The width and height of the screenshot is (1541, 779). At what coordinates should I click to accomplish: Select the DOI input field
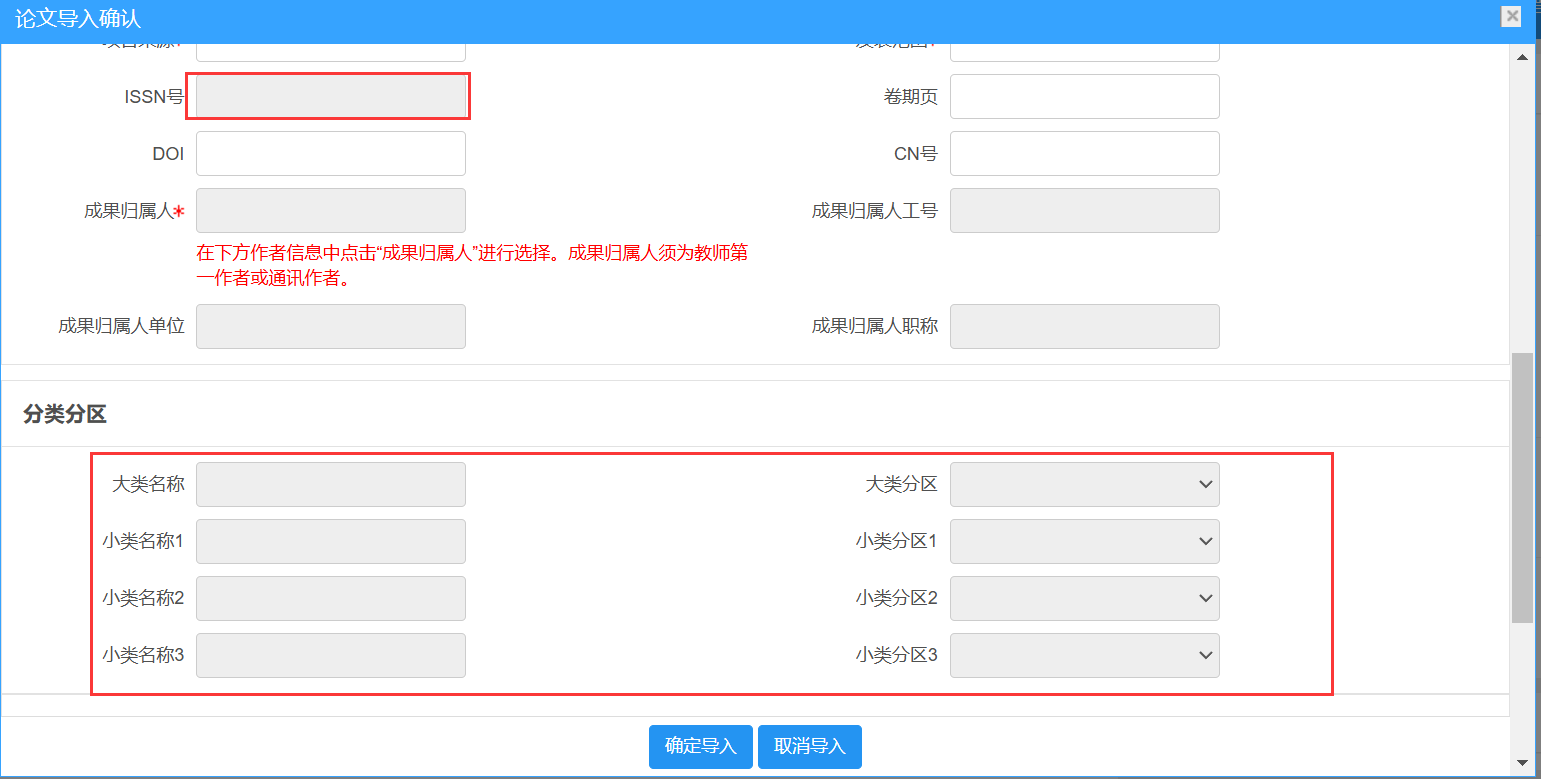(330, 154)
